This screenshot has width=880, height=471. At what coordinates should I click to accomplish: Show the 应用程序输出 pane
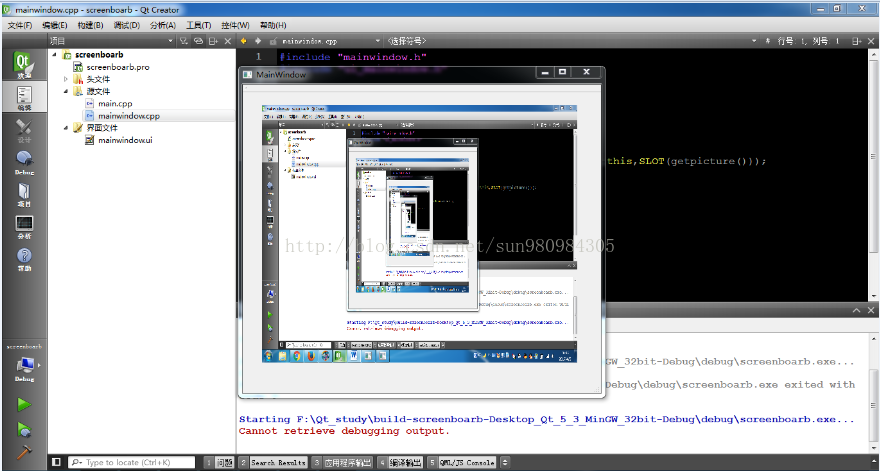tap(342, 463)
